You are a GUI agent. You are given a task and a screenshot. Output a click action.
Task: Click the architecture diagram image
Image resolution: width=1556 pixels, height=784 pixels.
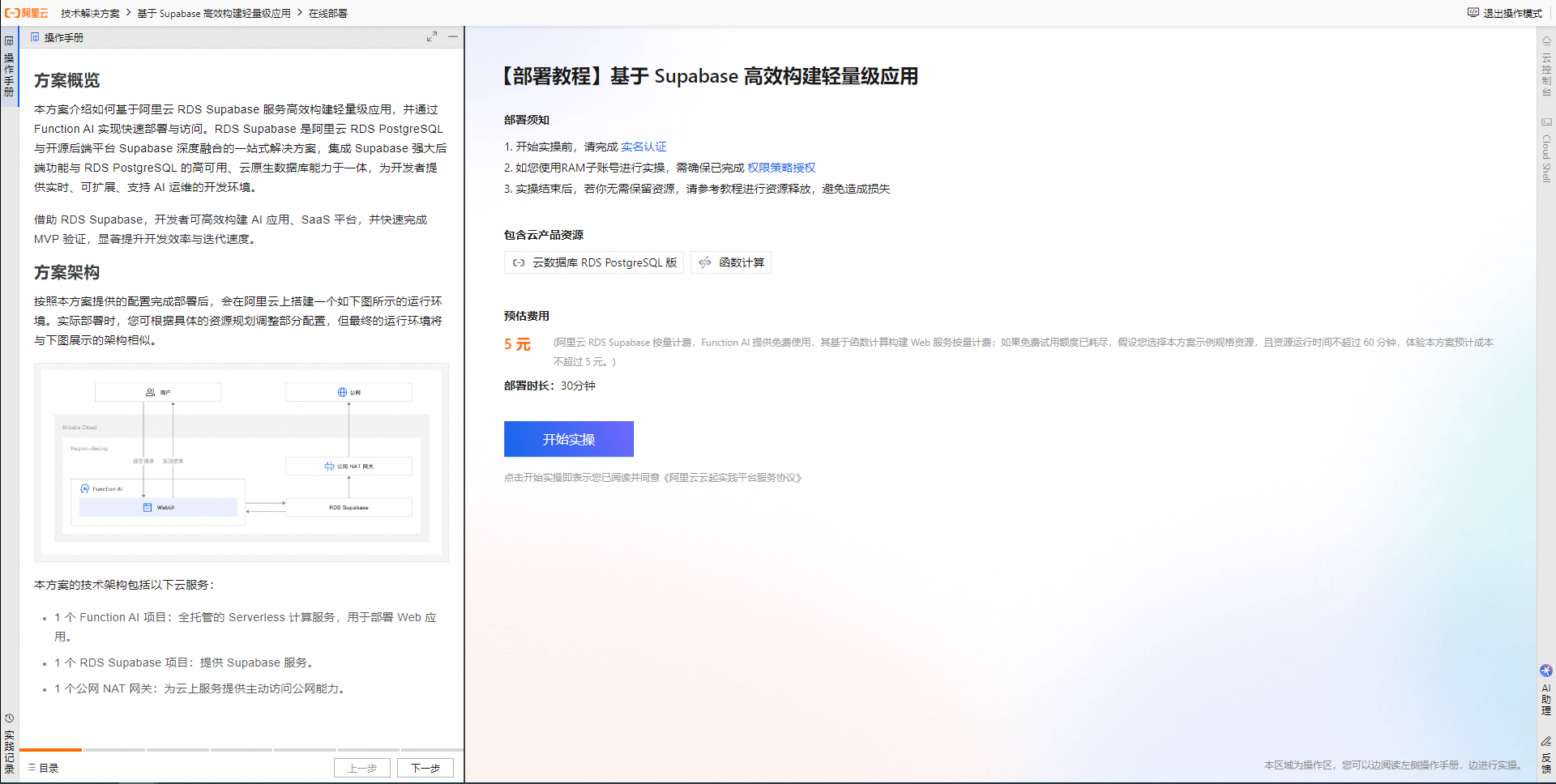(241, 462)
